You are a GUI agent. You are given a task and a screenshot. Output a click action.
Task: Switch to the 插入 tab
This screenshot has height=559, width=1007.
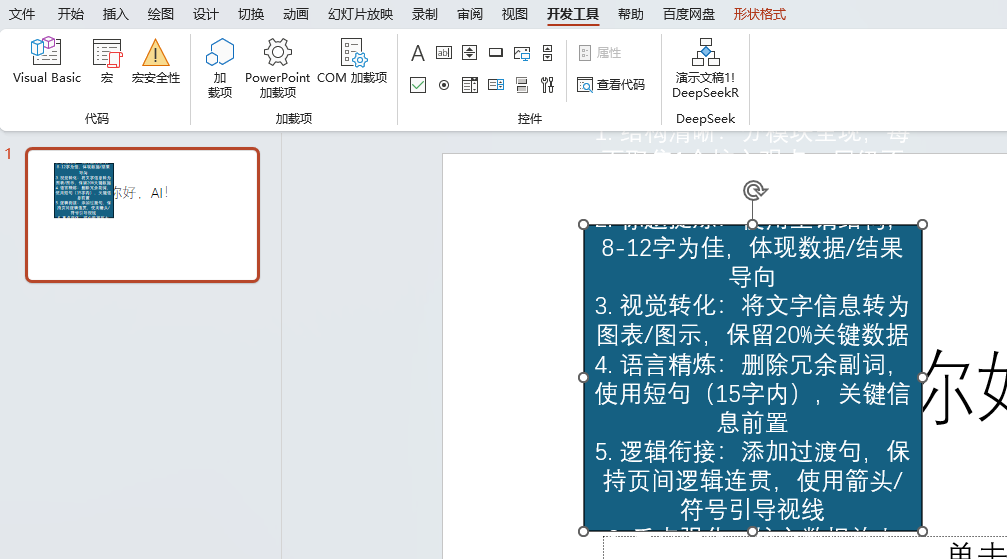point(116,14)
